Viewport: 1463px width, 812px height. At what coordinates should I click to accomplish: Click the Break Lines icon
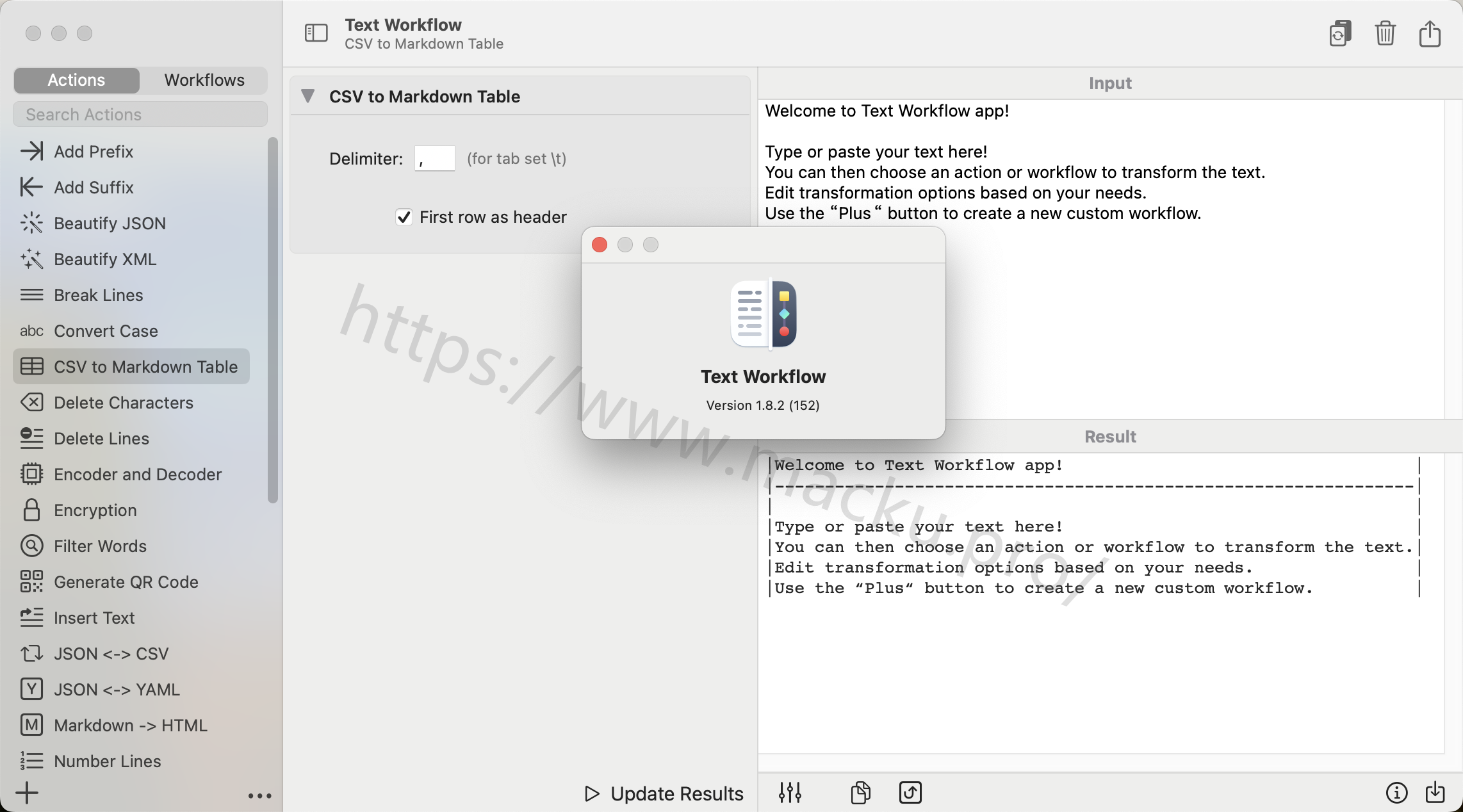pyautogui.click(x=31, y=295)
